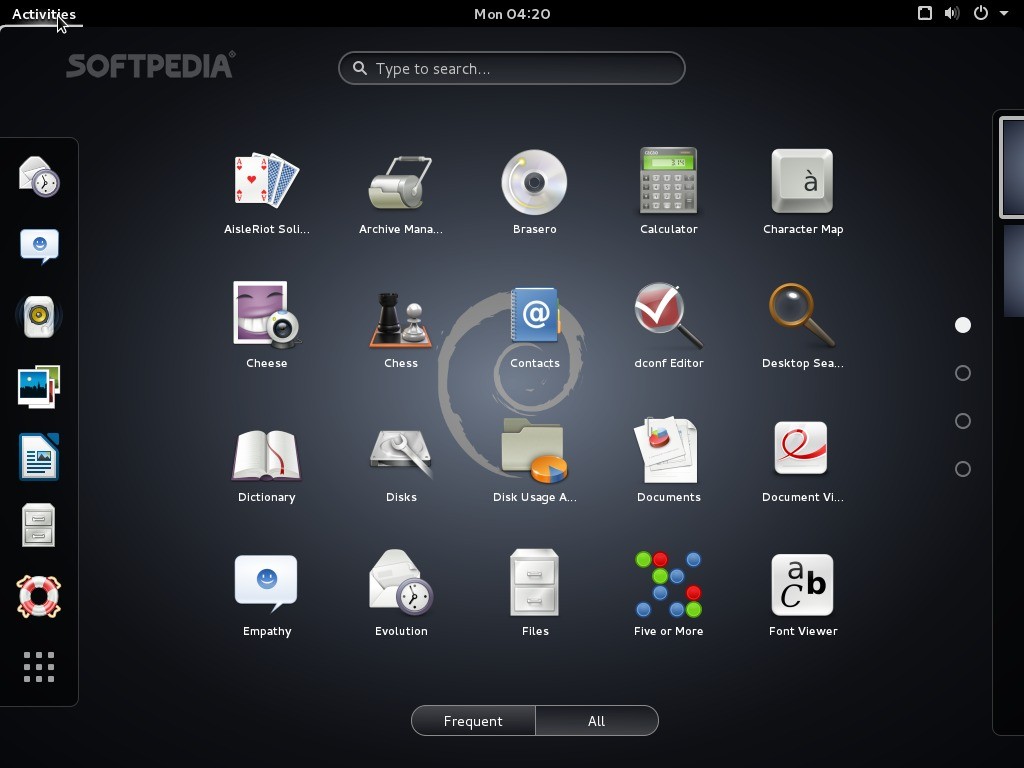Open Help lifebuoy in the dash
Image resolution: width=1024 pixels, height=768 pixels.
(x=39, y=596)
